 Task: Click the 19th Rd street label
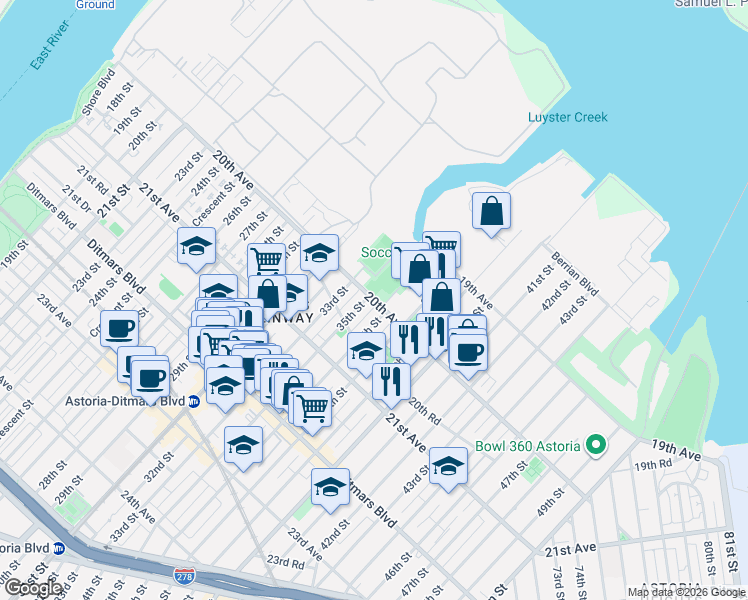653,465
